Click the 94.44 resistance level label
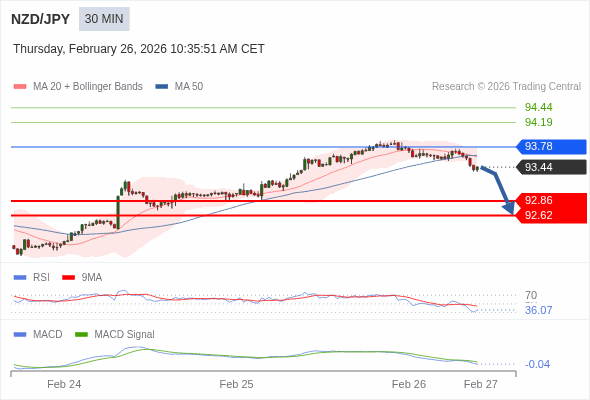The image size is (590, 400). 538,107
